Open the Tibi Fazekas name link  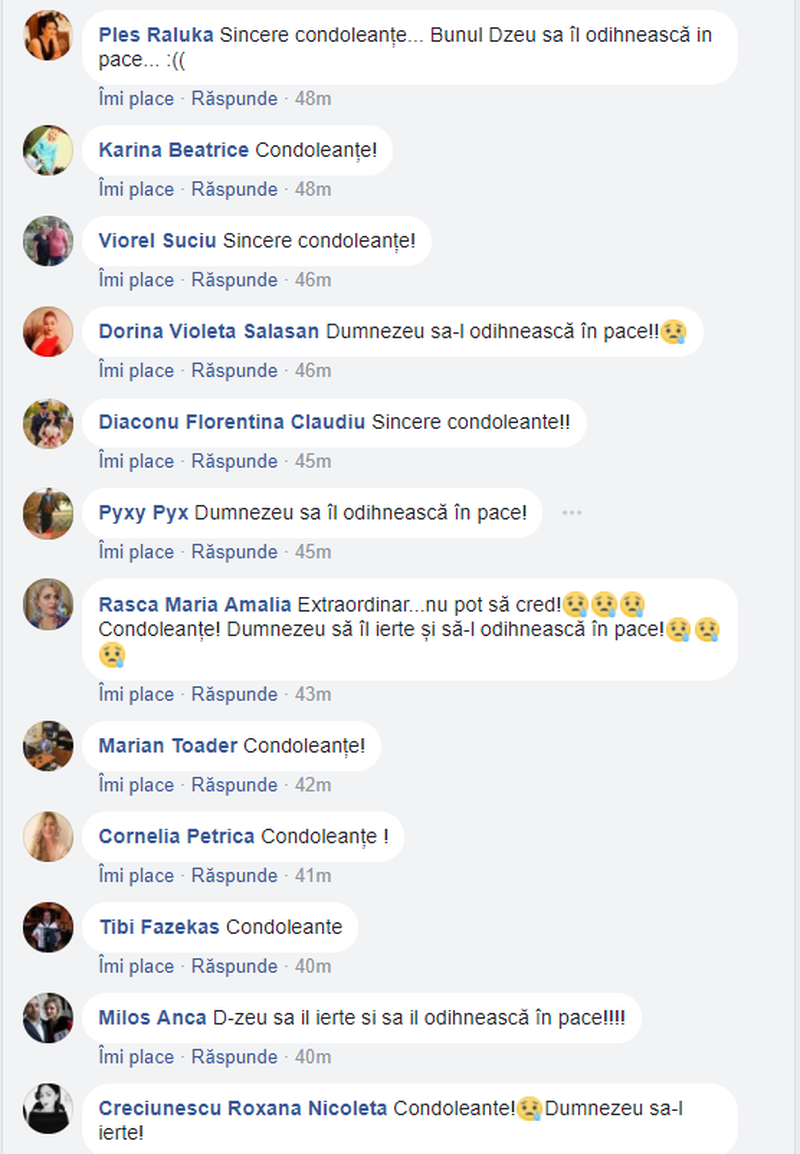[159, 927]
